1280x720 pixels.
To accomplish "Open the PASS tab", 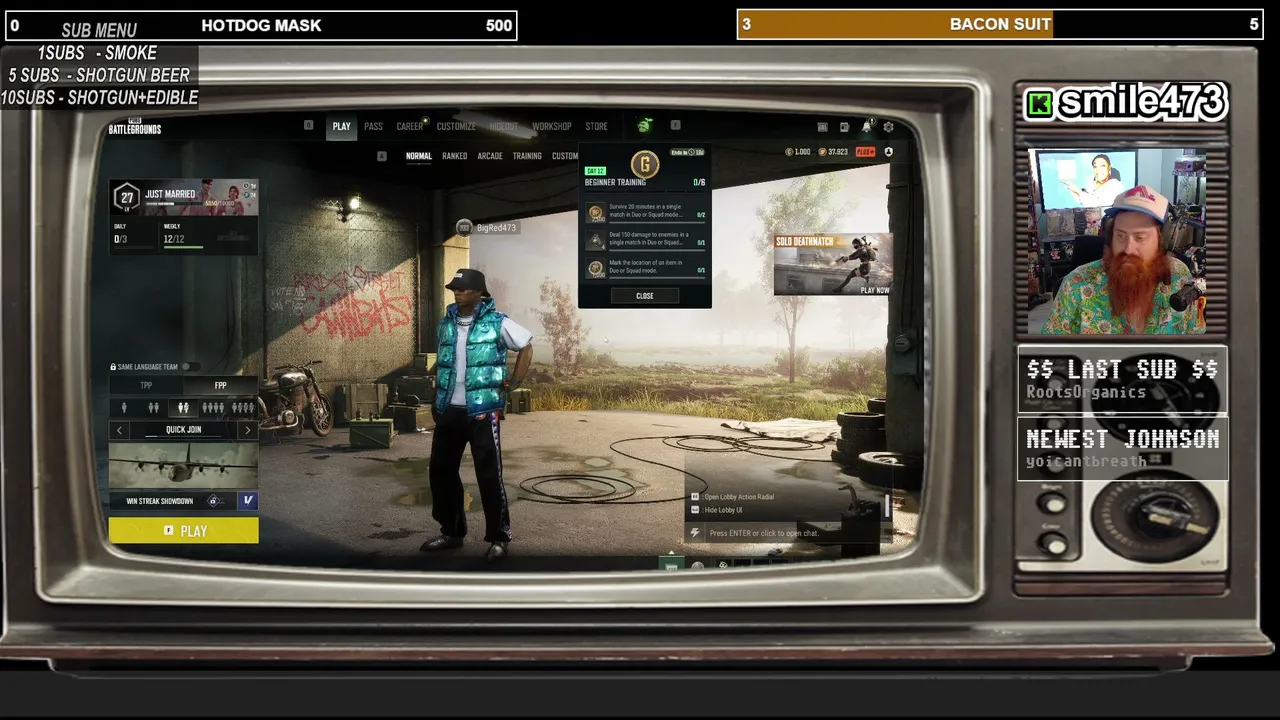I will (x=373, y=127).
